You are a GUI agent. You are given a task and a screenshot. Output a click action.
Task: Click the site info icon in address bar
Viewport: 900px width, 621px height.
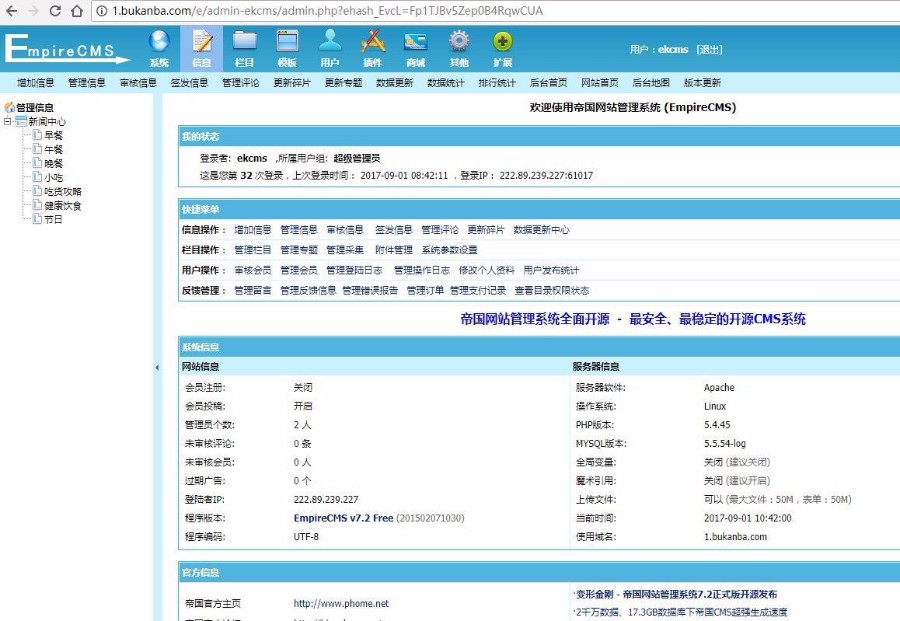pos(102,11)
